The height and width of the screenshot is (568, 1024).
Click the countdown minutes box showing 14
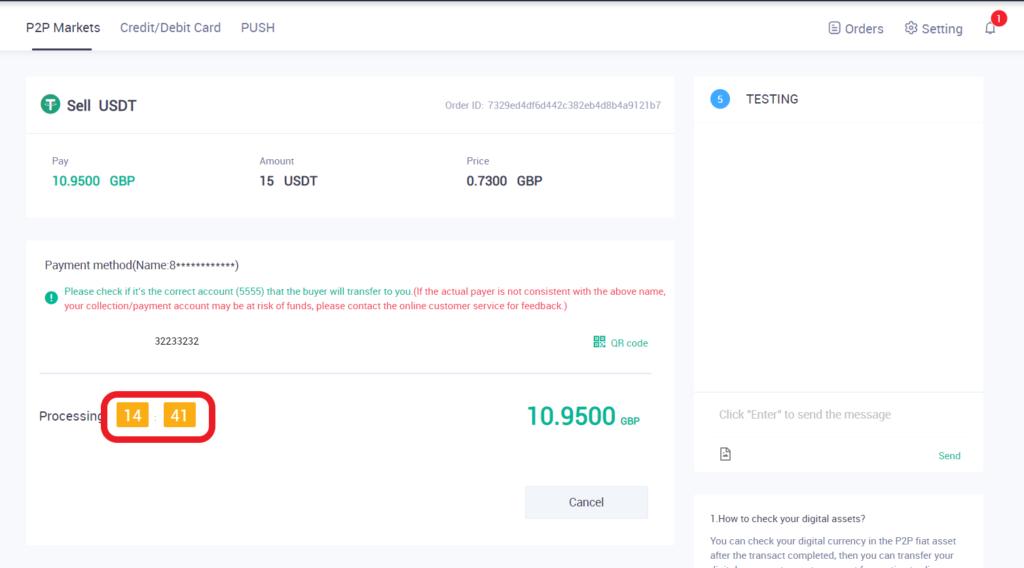132,415
